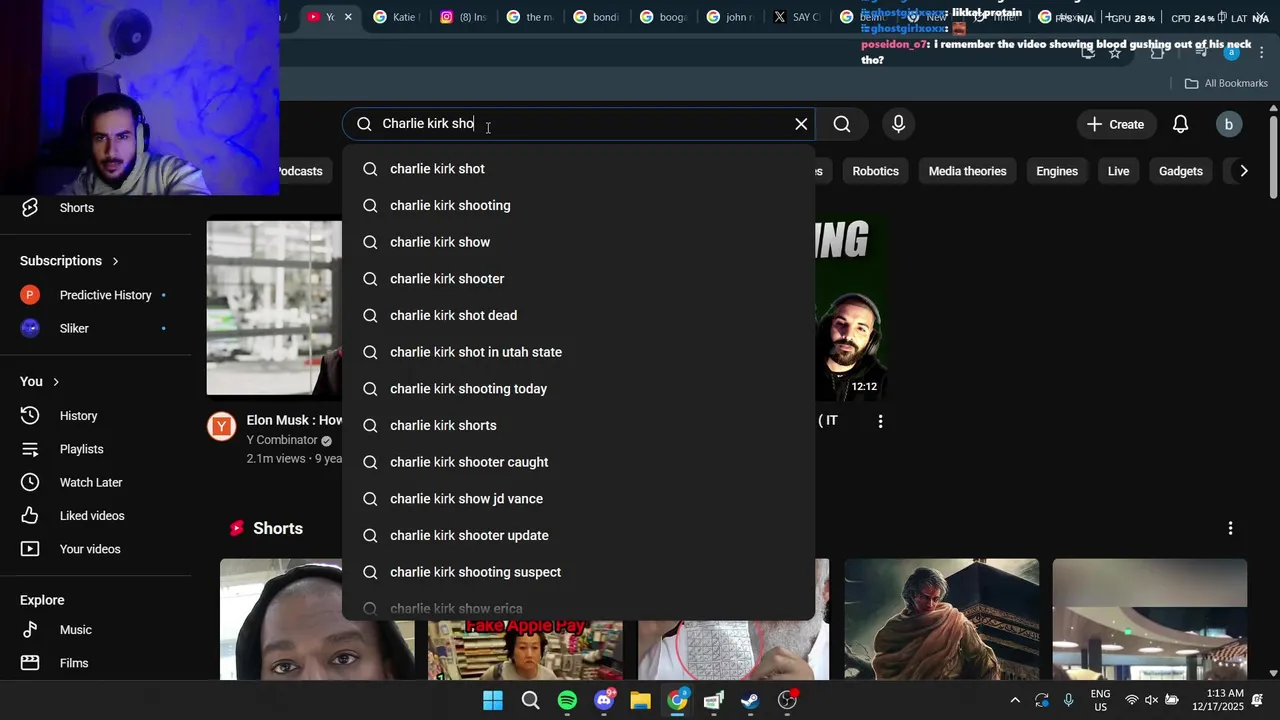This screenshot has width=1280, height=720.
Task: Open the 12:12 video thumbnail
Action: 850,308
